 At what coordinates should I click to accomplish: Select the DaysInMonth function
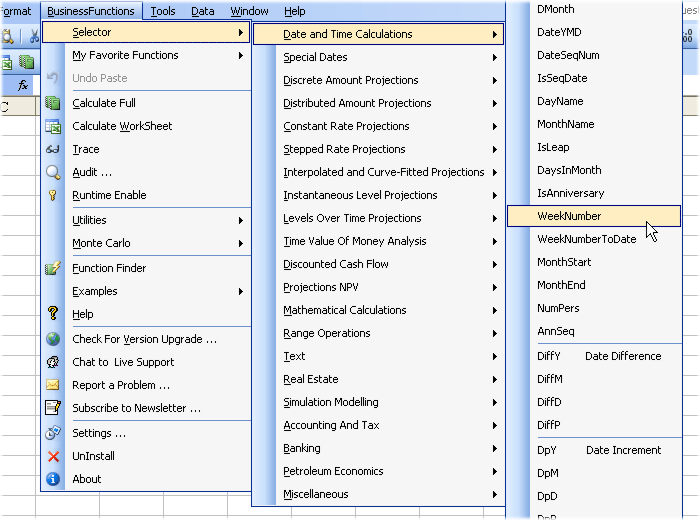594,170
